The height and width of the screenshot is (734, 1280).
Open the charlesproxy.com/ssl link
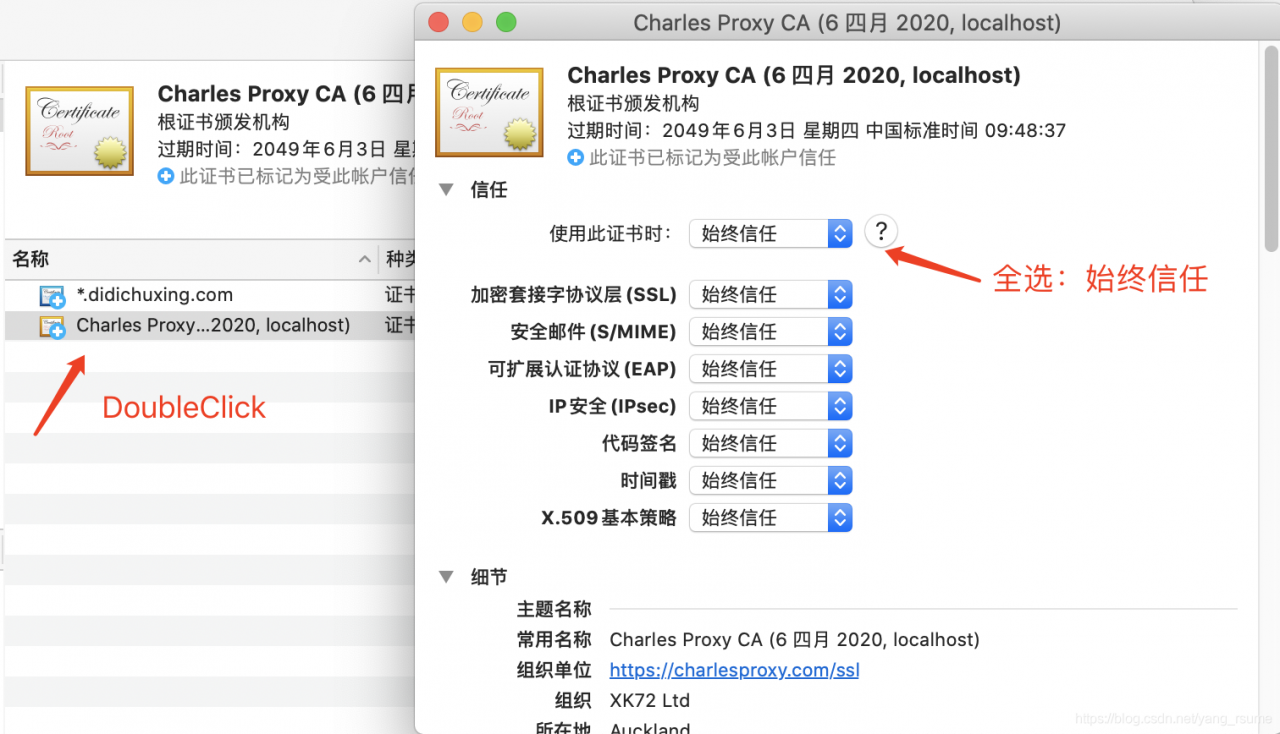[x=734, y=670]
